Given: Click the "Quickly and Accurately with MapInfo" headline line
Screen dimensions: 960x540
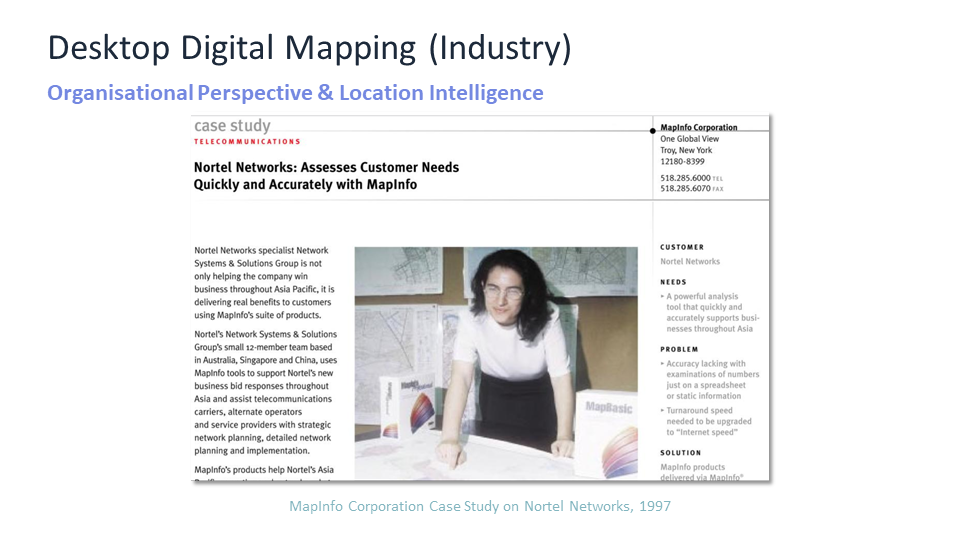Looking at the screenshot, I should 305,184.
